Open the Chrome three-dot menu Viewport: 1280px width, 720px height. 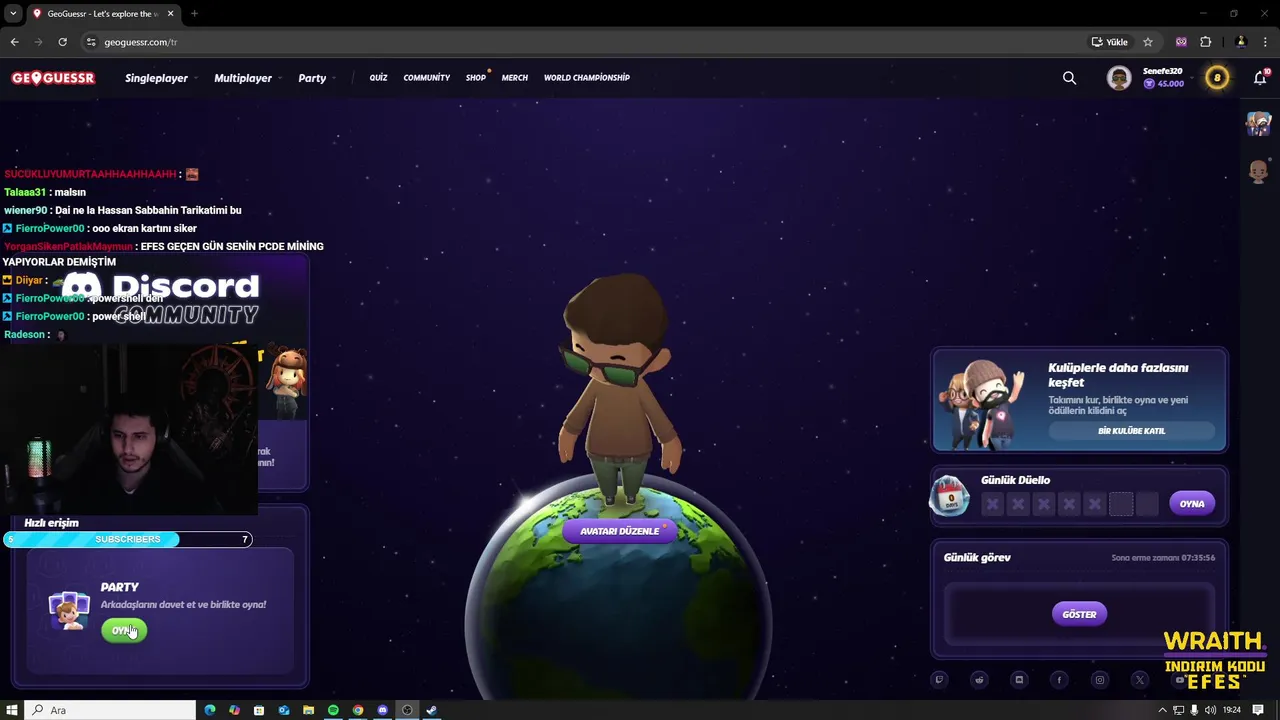click(x=1265, y=42)
